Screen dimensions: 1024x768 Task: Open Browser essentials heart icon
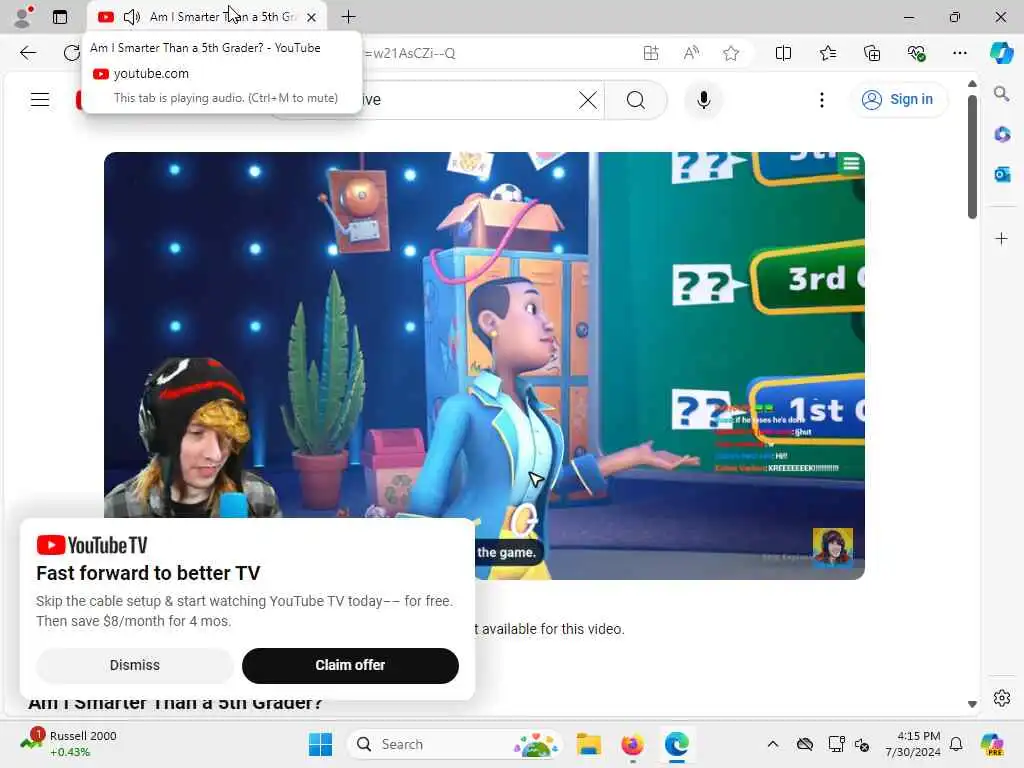click(916, 53)
